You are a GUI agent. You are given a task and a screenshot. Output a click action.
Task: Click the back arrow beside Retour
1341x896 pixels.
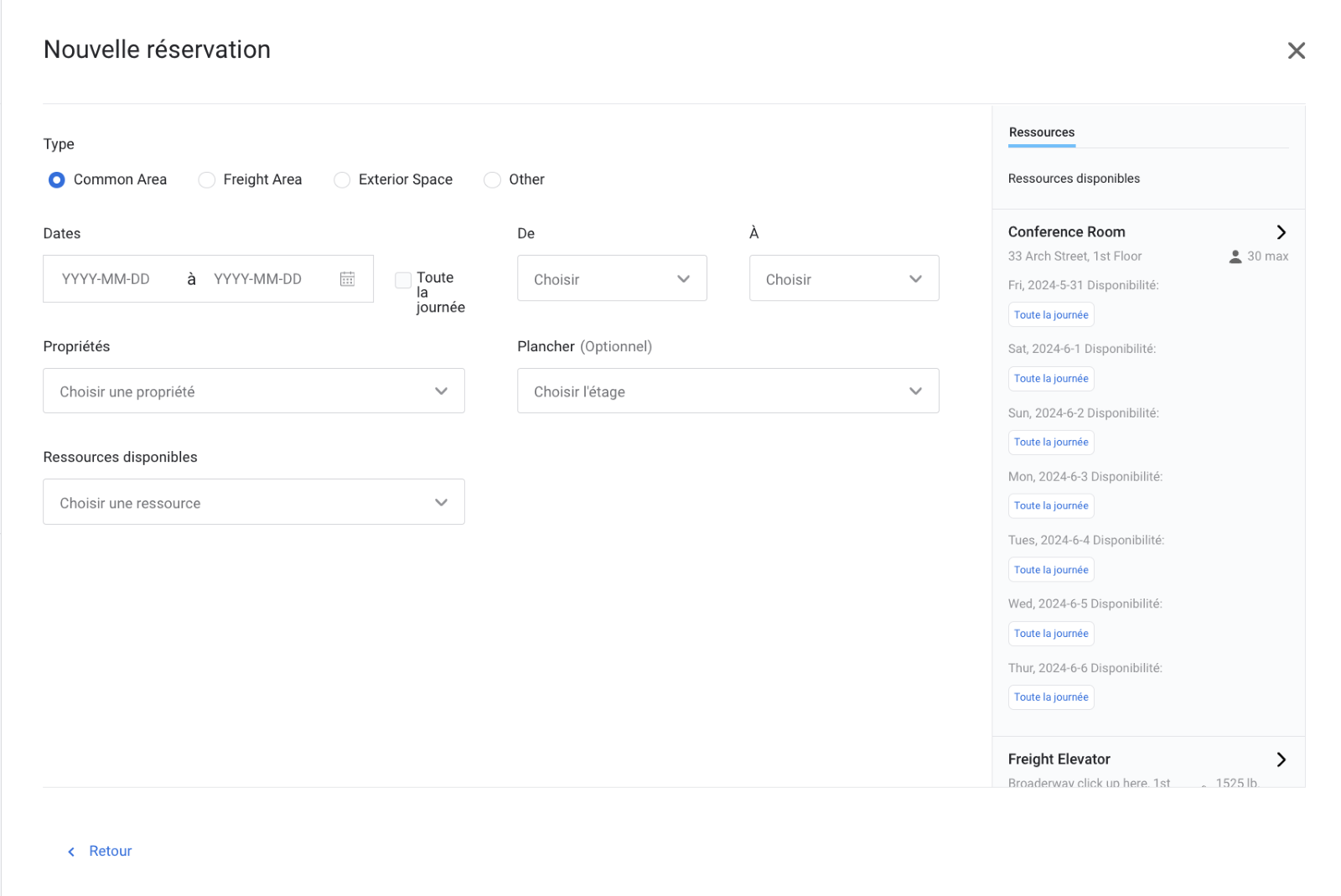click(71, 852)
